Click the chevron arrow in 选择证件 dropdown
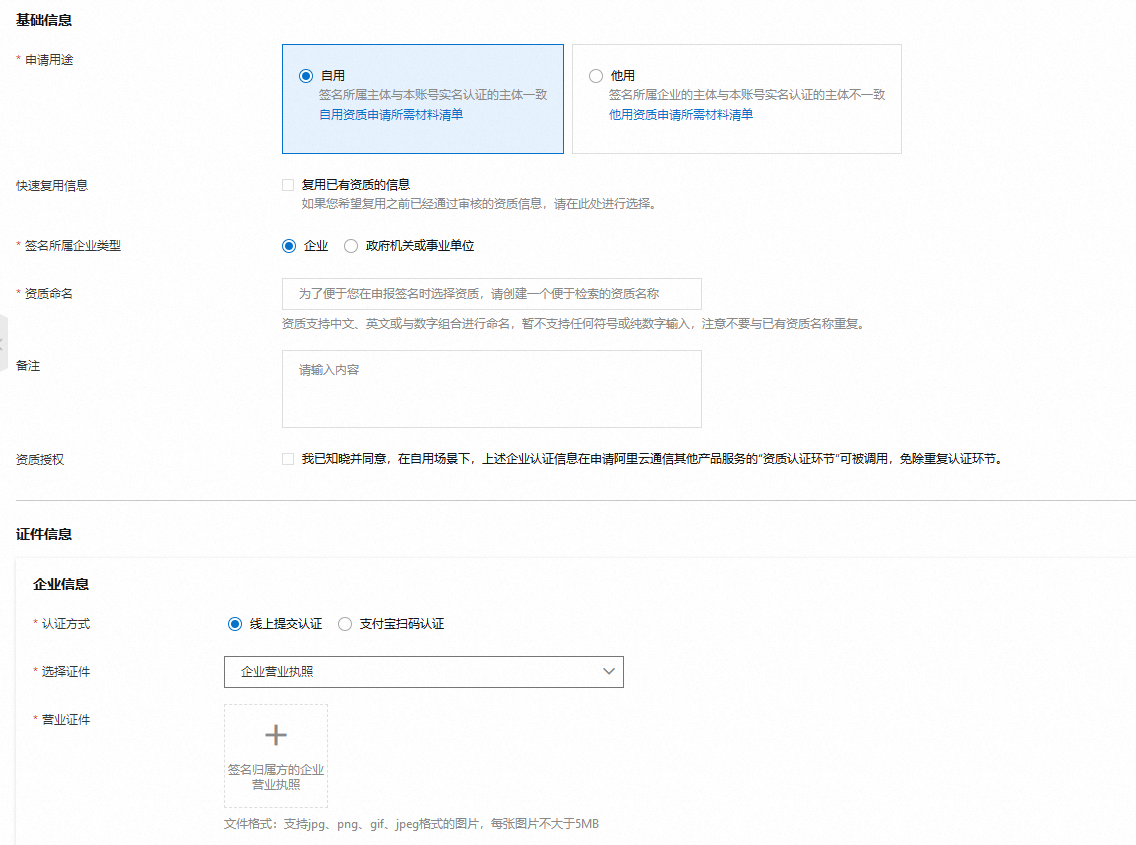 (608, 672)
